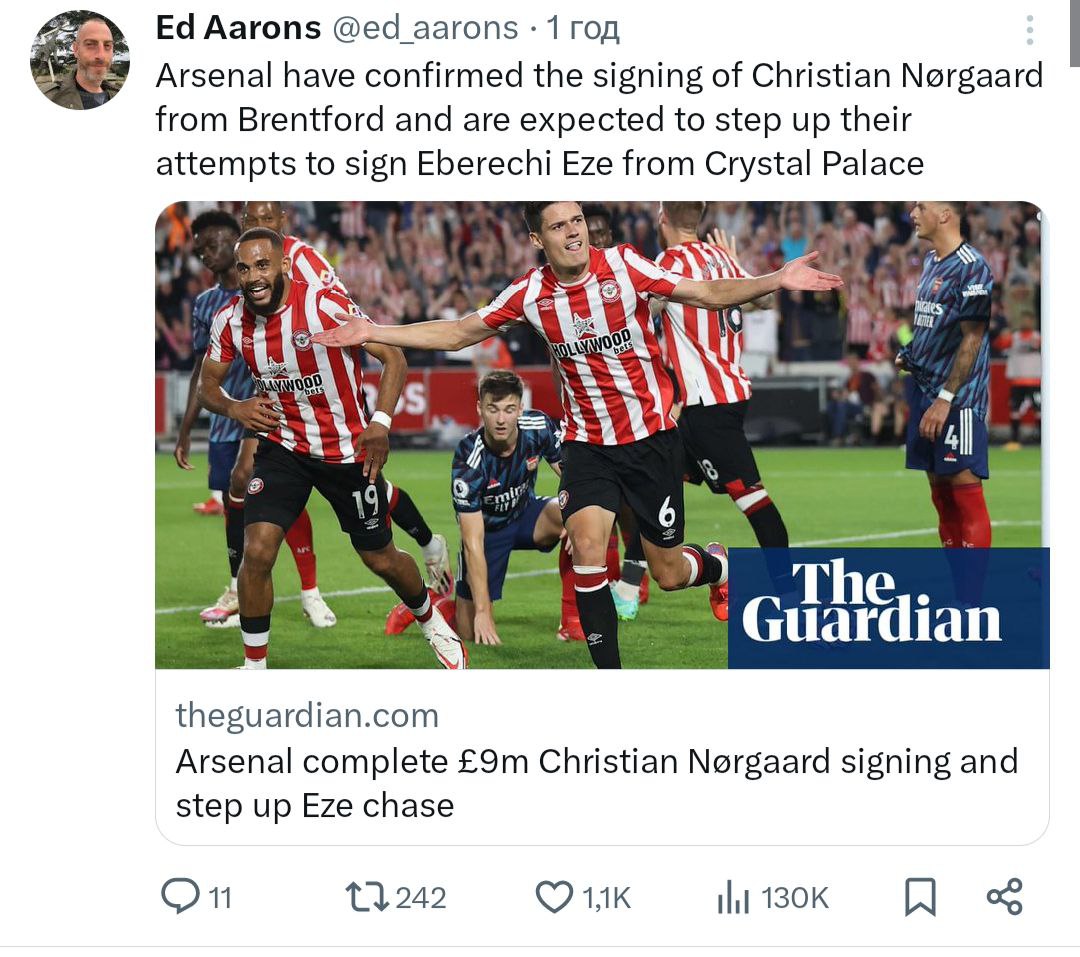Open the Guardian article preview image
The image size is (1080, 957).
pyautogui.click(x=602, y=435)
